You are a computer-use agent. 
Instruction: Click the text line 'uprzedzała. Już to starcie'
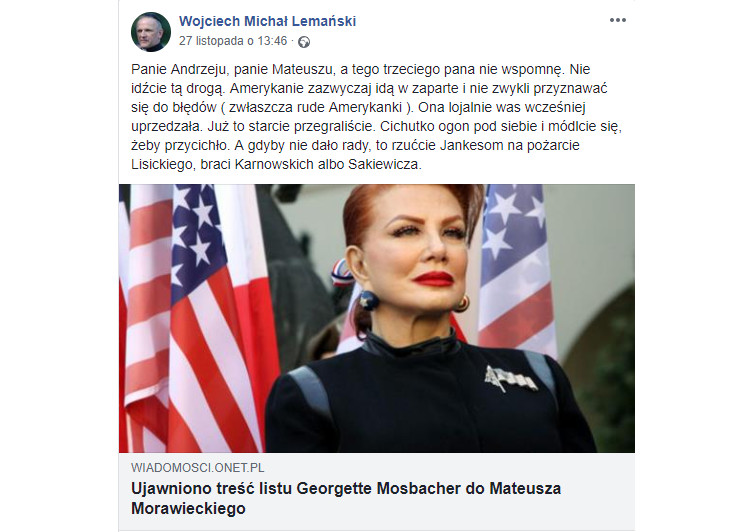(376, 126)
